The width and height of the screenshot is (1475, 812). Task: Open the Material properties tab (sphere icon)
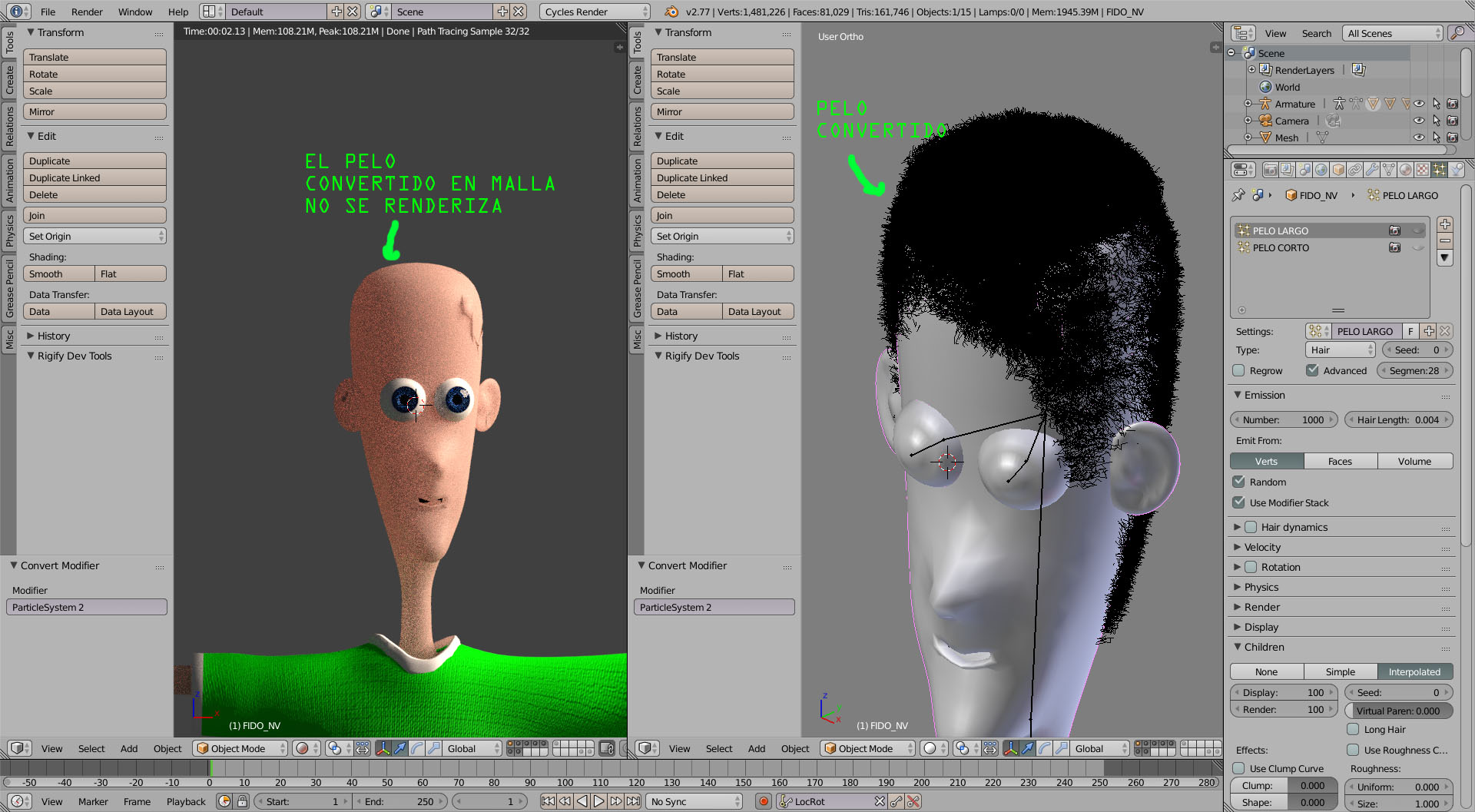(x=1405, y=170)
